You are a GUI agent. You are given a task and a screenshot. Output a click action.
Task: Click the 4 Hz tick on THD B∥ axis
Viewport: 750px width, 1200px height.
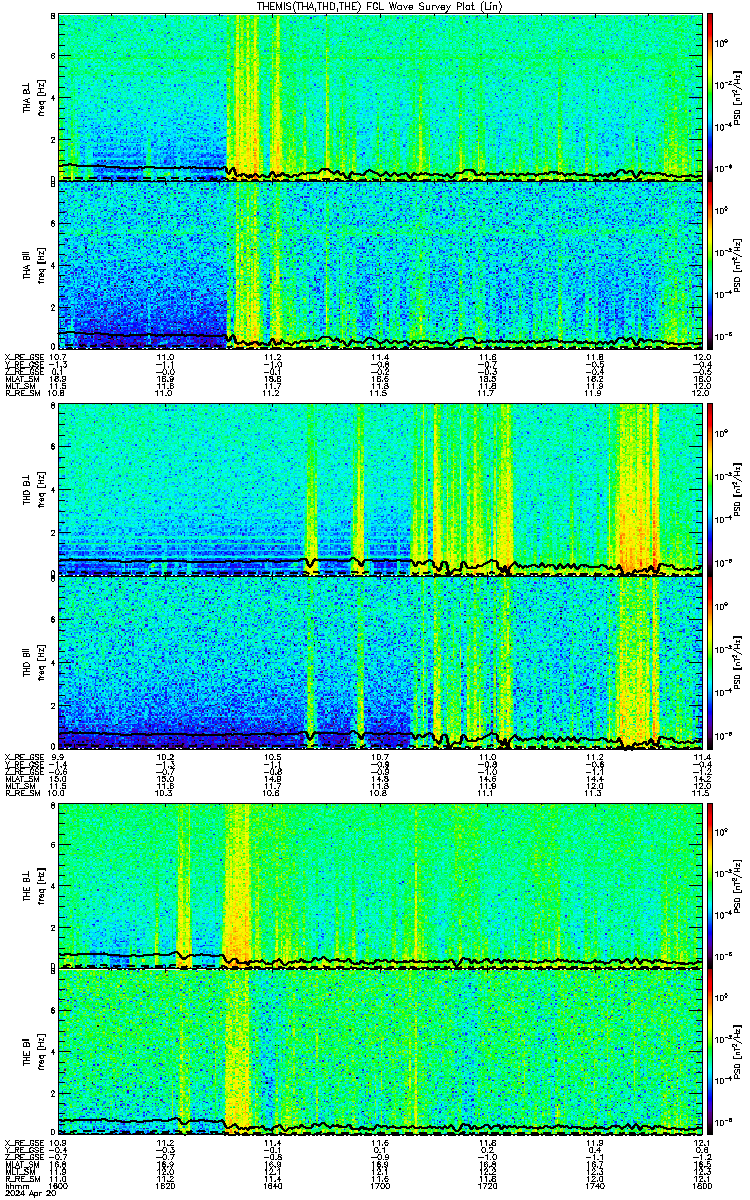point(53,661)
